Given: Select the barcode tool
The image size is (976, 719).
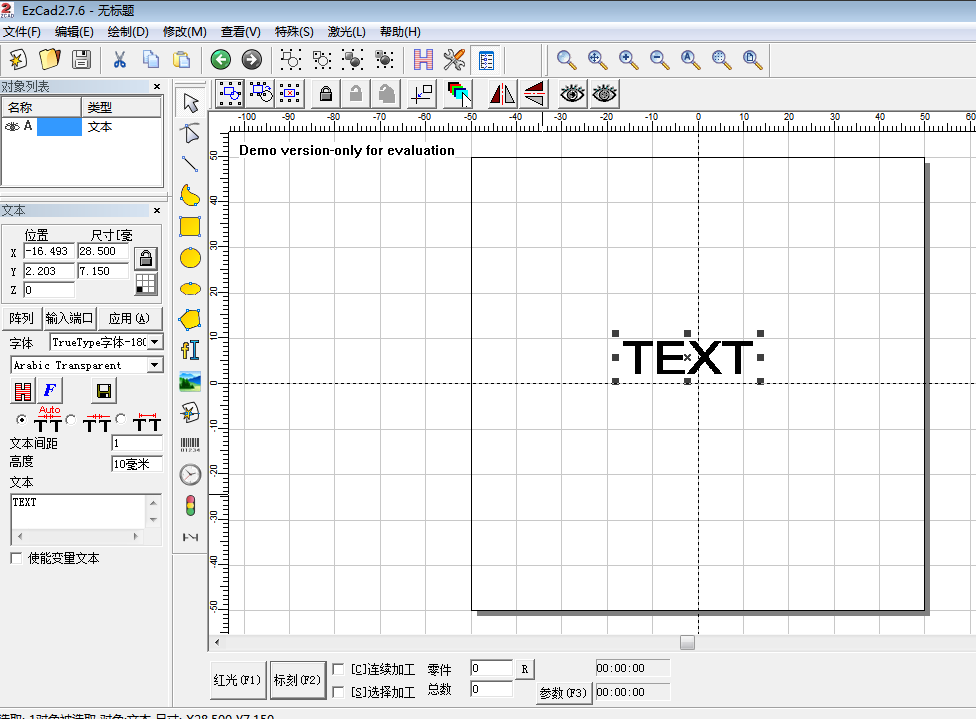Looking at the screenshot, I should pyautogui.click(x=190, y=444).
